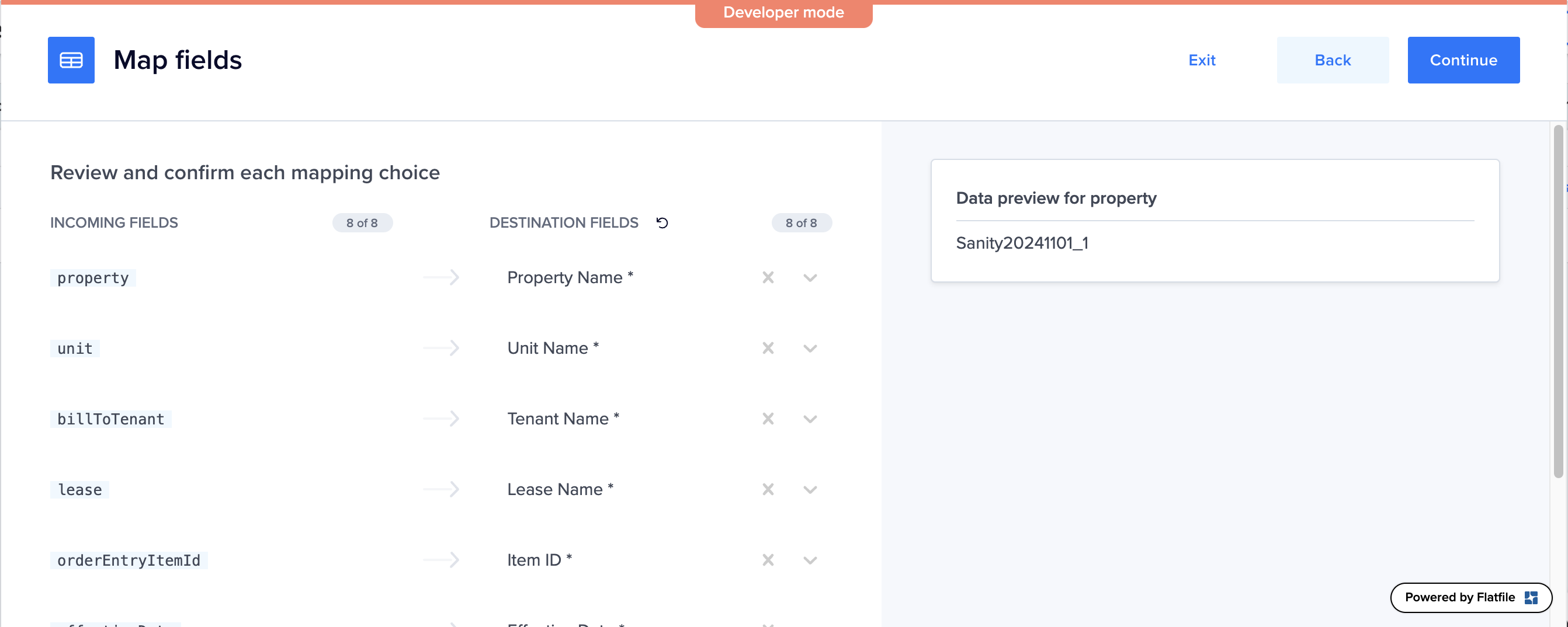Open the Property Name destination dropdown
1568x627 pixels.
(810, 278)
